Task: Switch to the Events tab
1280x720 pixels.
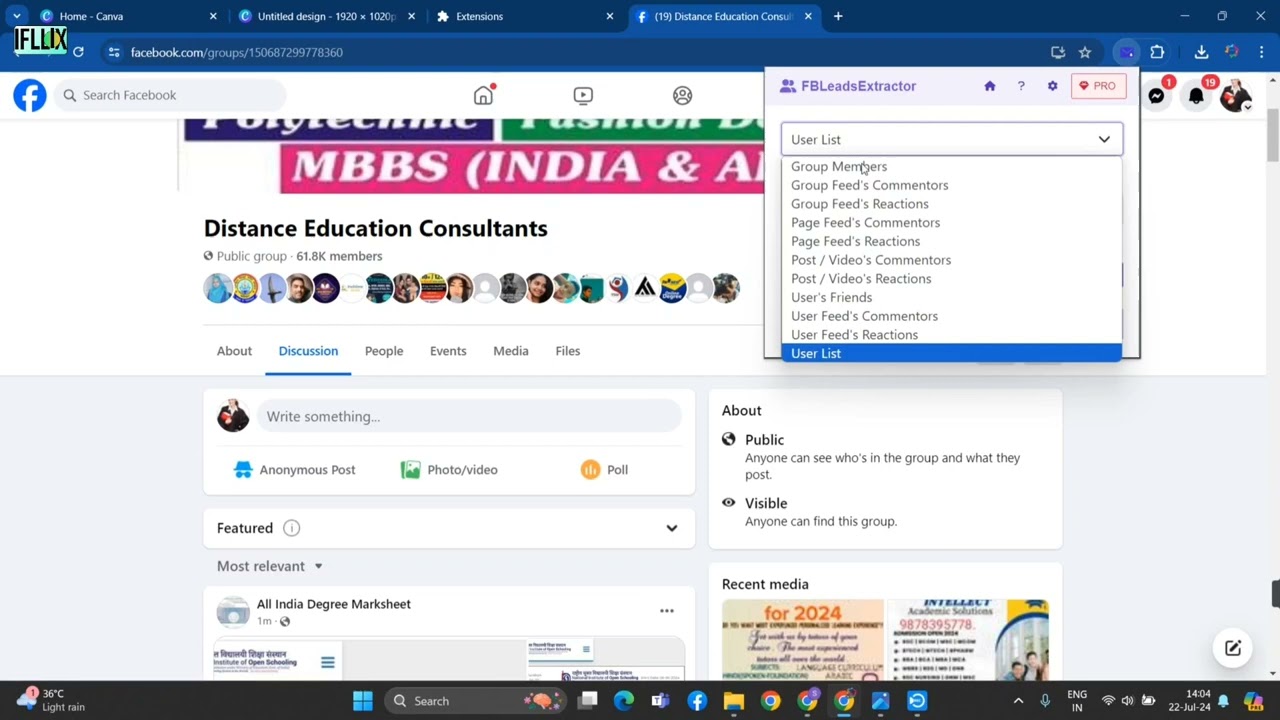Action: 448,351
